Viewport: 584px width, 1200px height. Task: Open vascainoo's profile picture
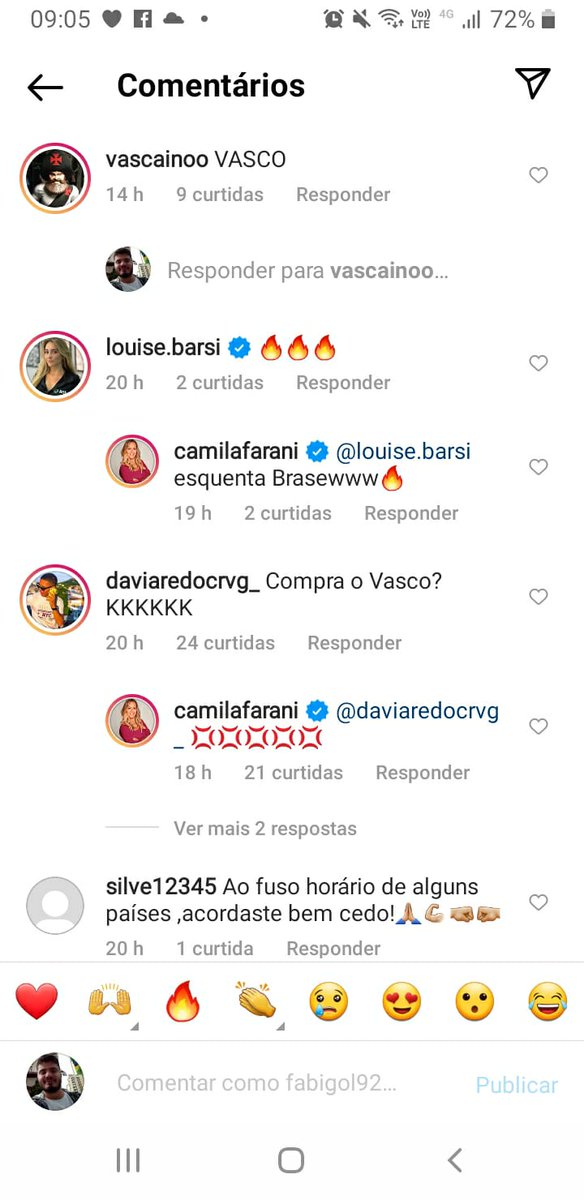pos(51,177)
